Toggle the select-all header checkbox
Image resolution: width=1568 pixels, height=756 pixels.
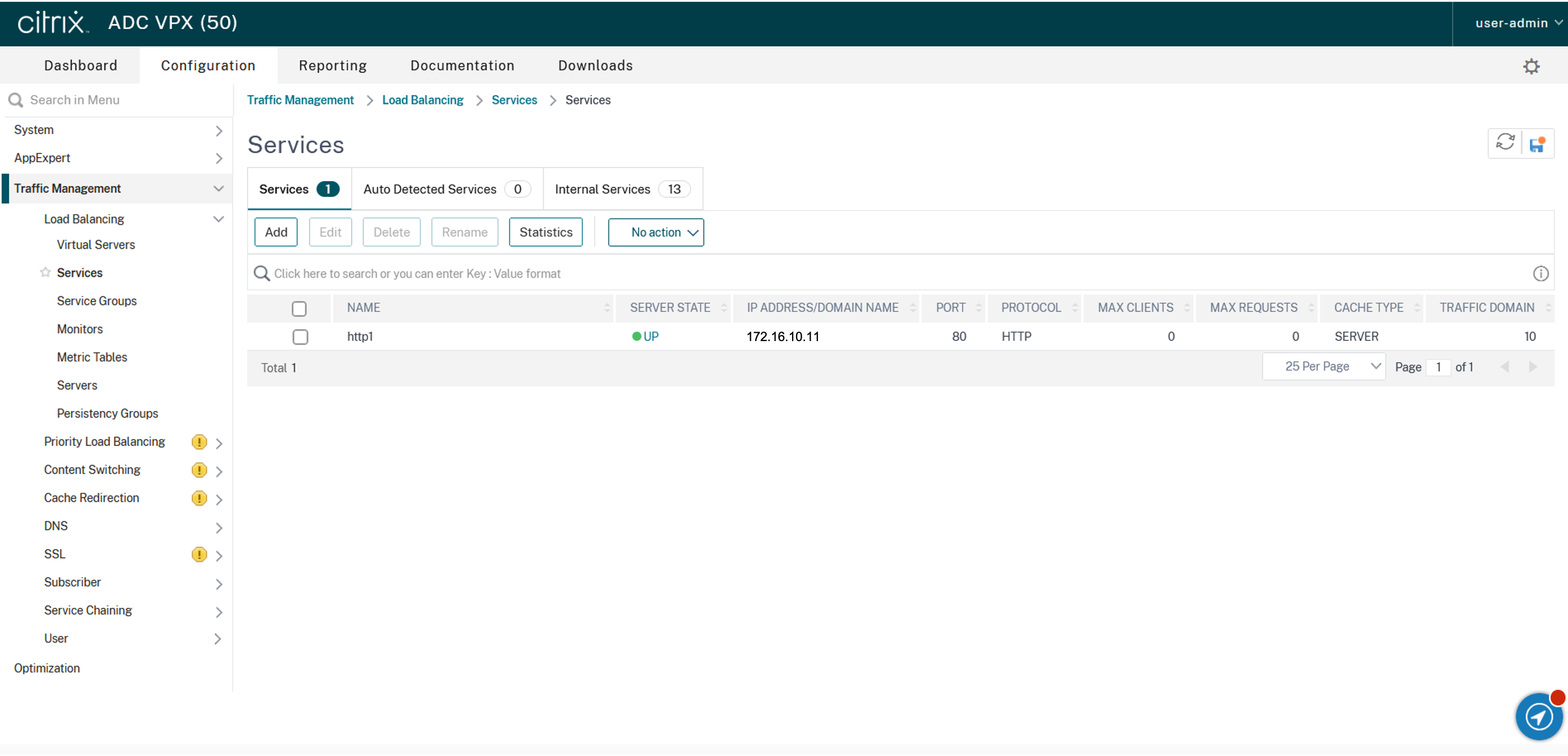point(299,309)
